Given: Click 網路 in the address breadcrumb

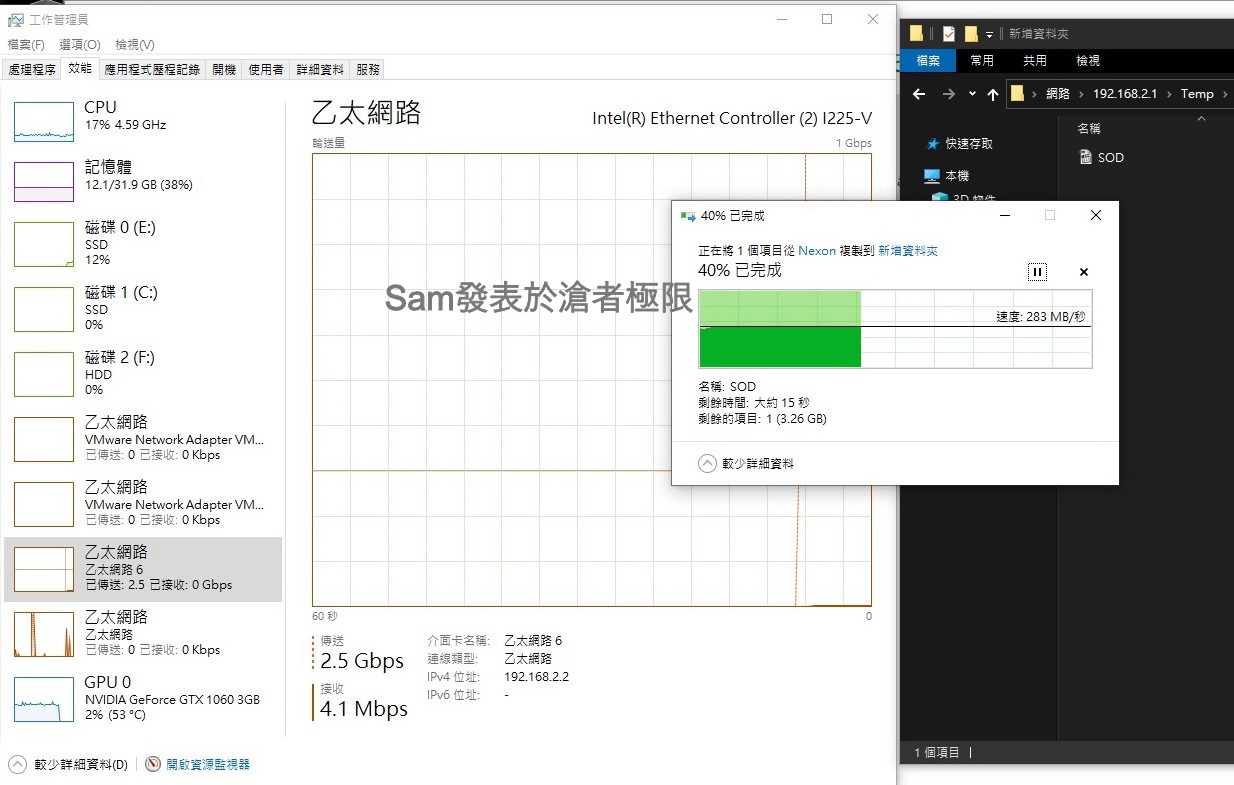Looking at the screenshot, I should point(1058,94).
